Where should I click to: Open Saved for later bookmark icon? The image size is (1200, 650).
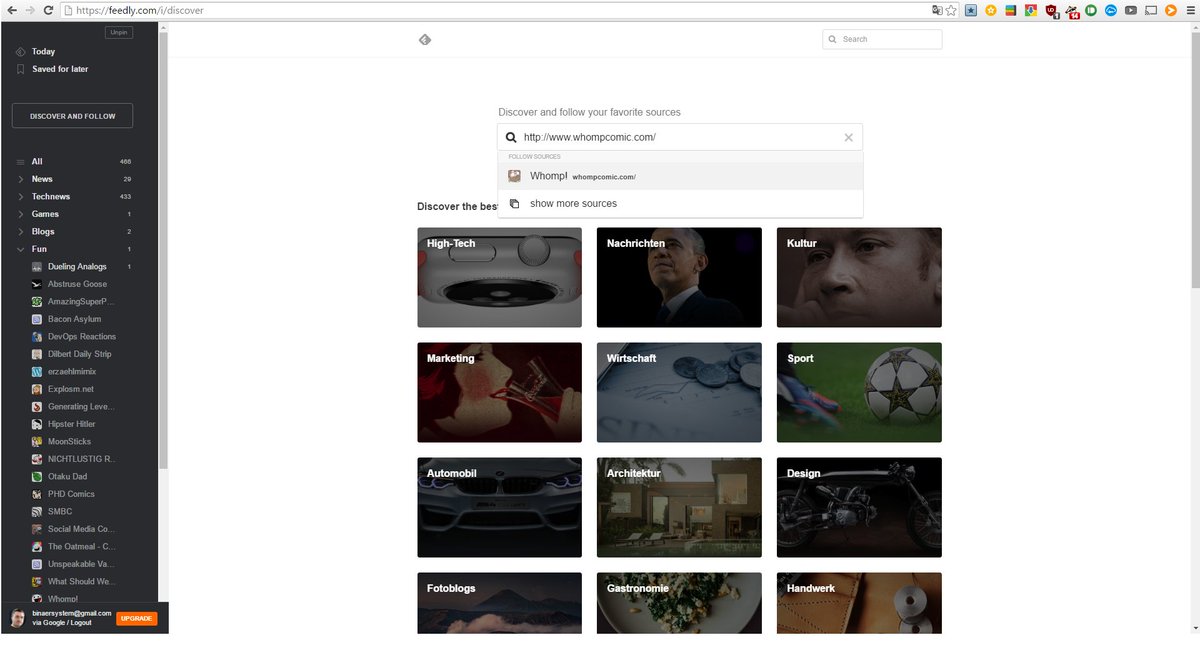click(20, 69)
